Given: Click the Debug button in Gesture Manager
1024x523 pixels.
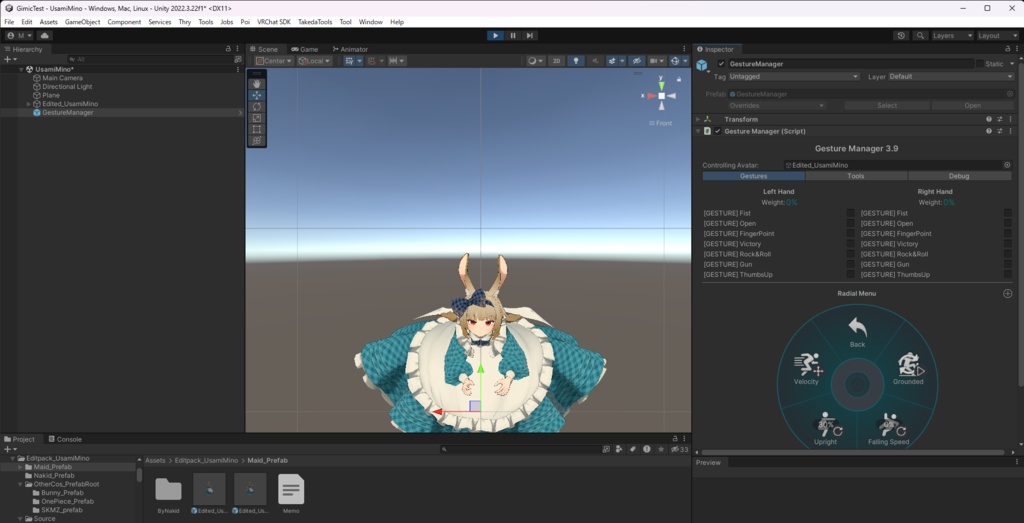Looking at the screenshot, I should (959, 176).
